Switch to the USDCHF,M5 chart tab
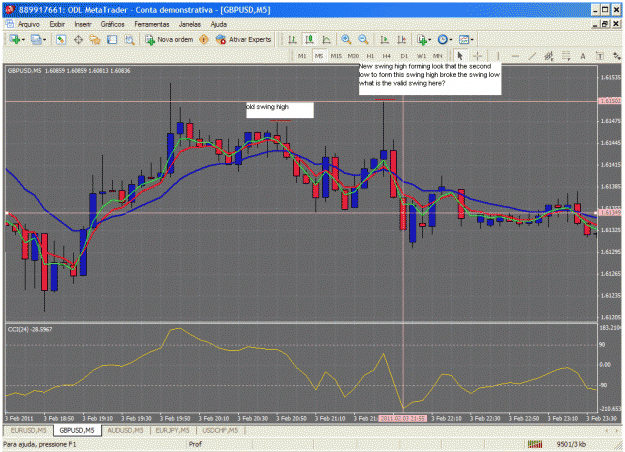Viewport: 625px width, 452px height. pos(220,430)
